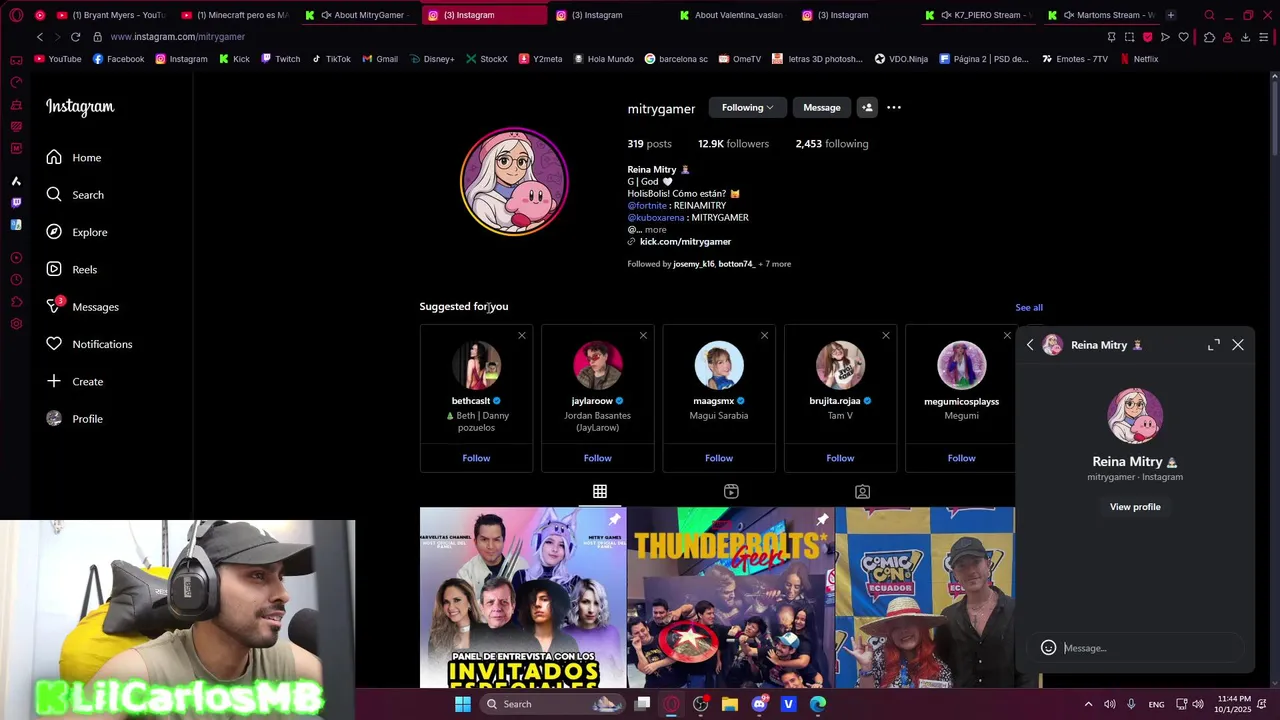The width and height of the screenshot is (1280, 720).
Task: Select the Reels tab on profile
Action: [731, 491]
